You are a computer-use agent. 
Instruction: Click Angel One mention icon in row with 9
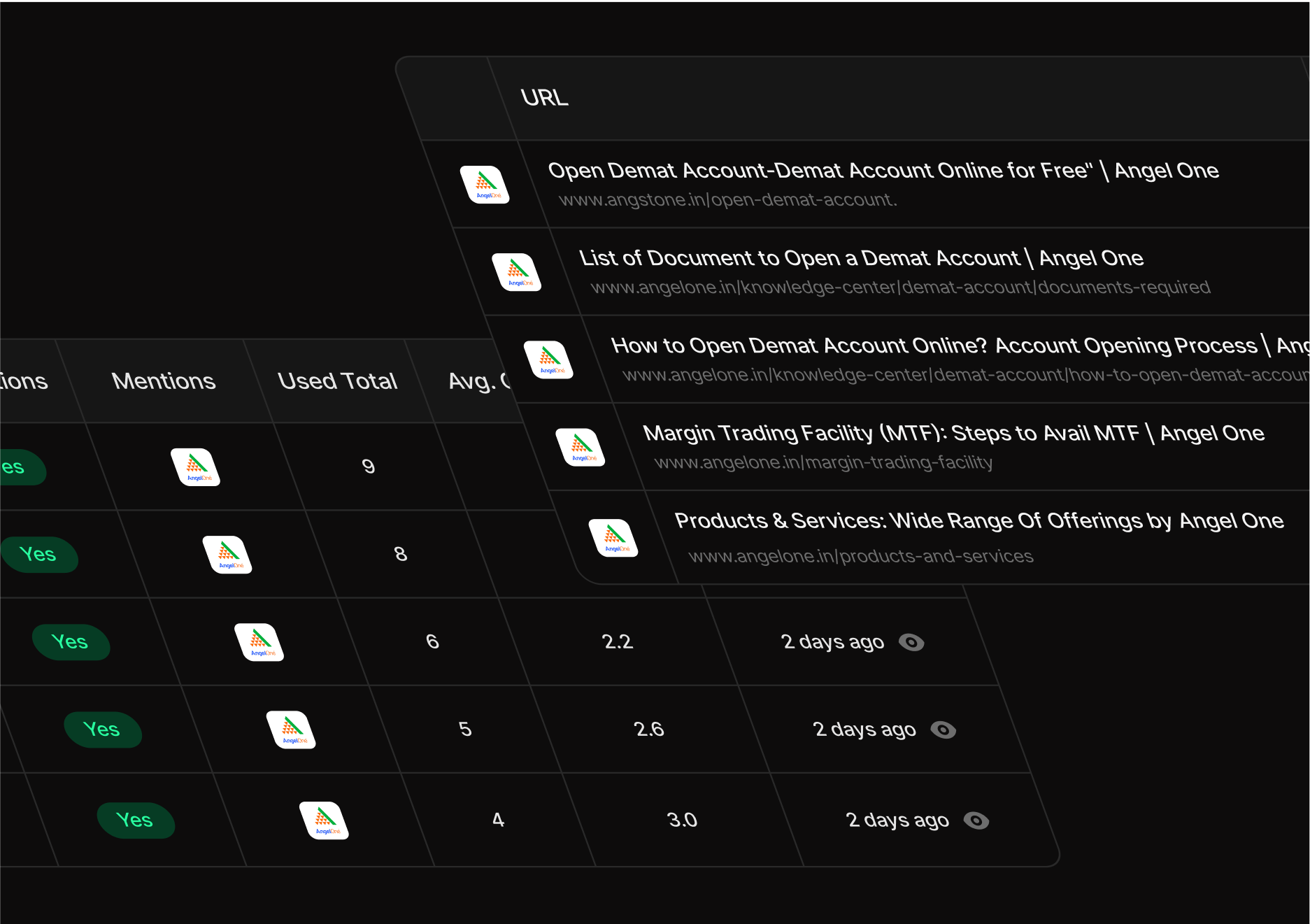[x=196, y=467]
